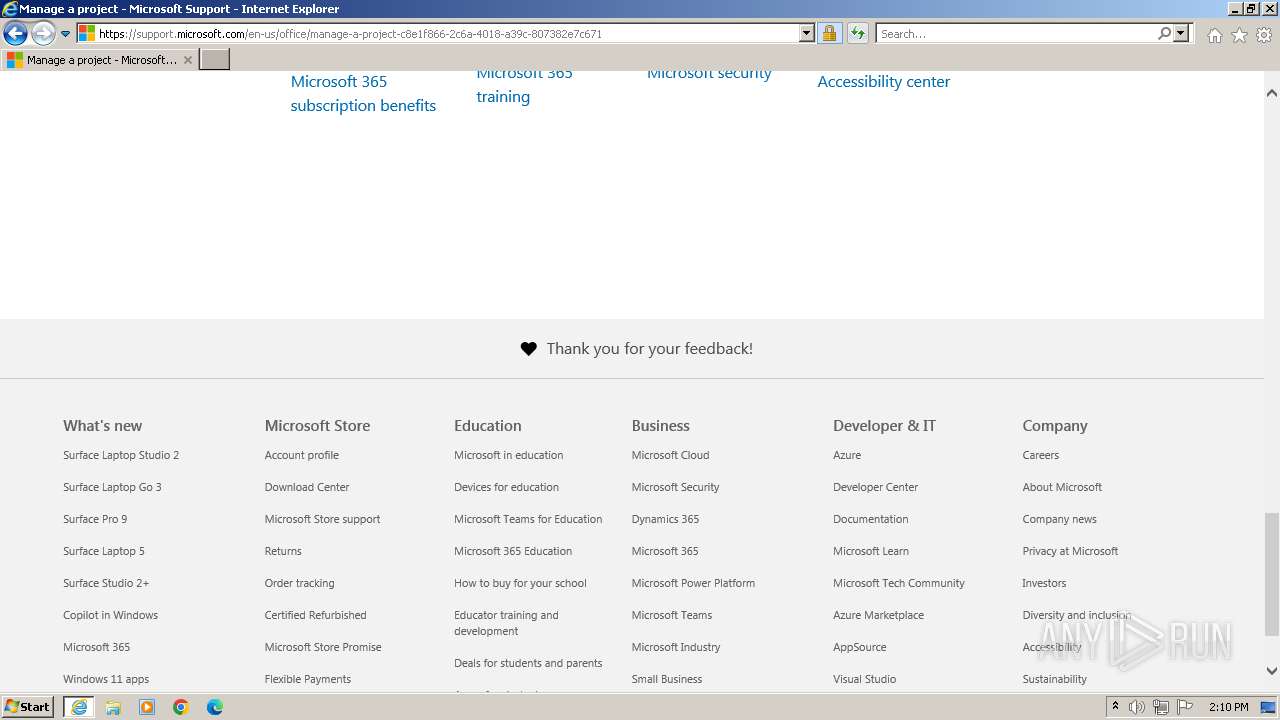The width and height of the screenshot is (1280, 720).
Task: Open the Dynamics 365 link
Action: point(665,519)
